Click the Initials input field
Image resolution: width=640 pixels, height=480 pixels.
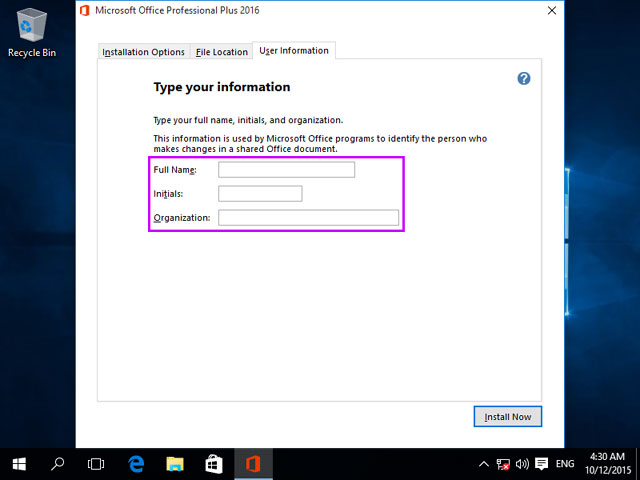[260, 193]
